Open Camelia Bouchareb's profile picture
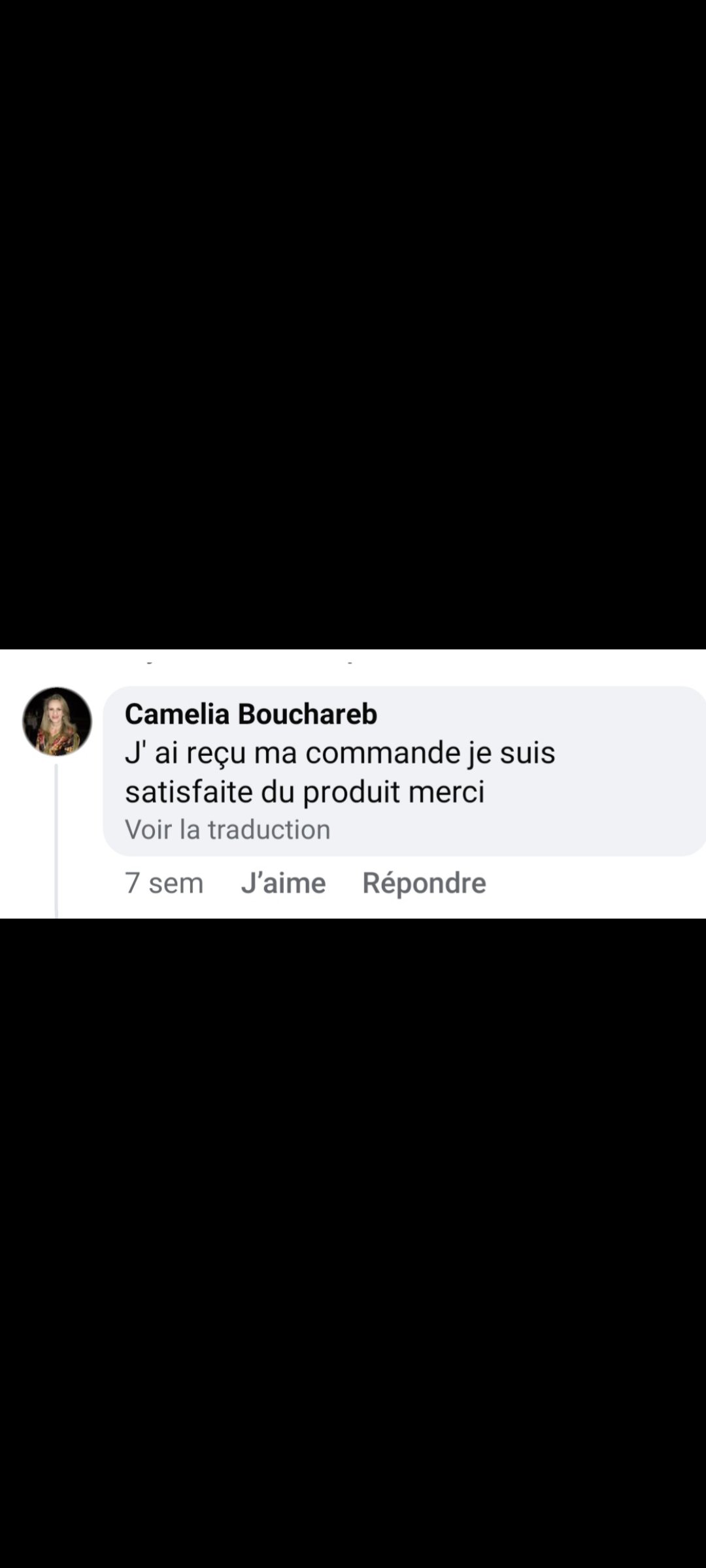 pos(58,721)
